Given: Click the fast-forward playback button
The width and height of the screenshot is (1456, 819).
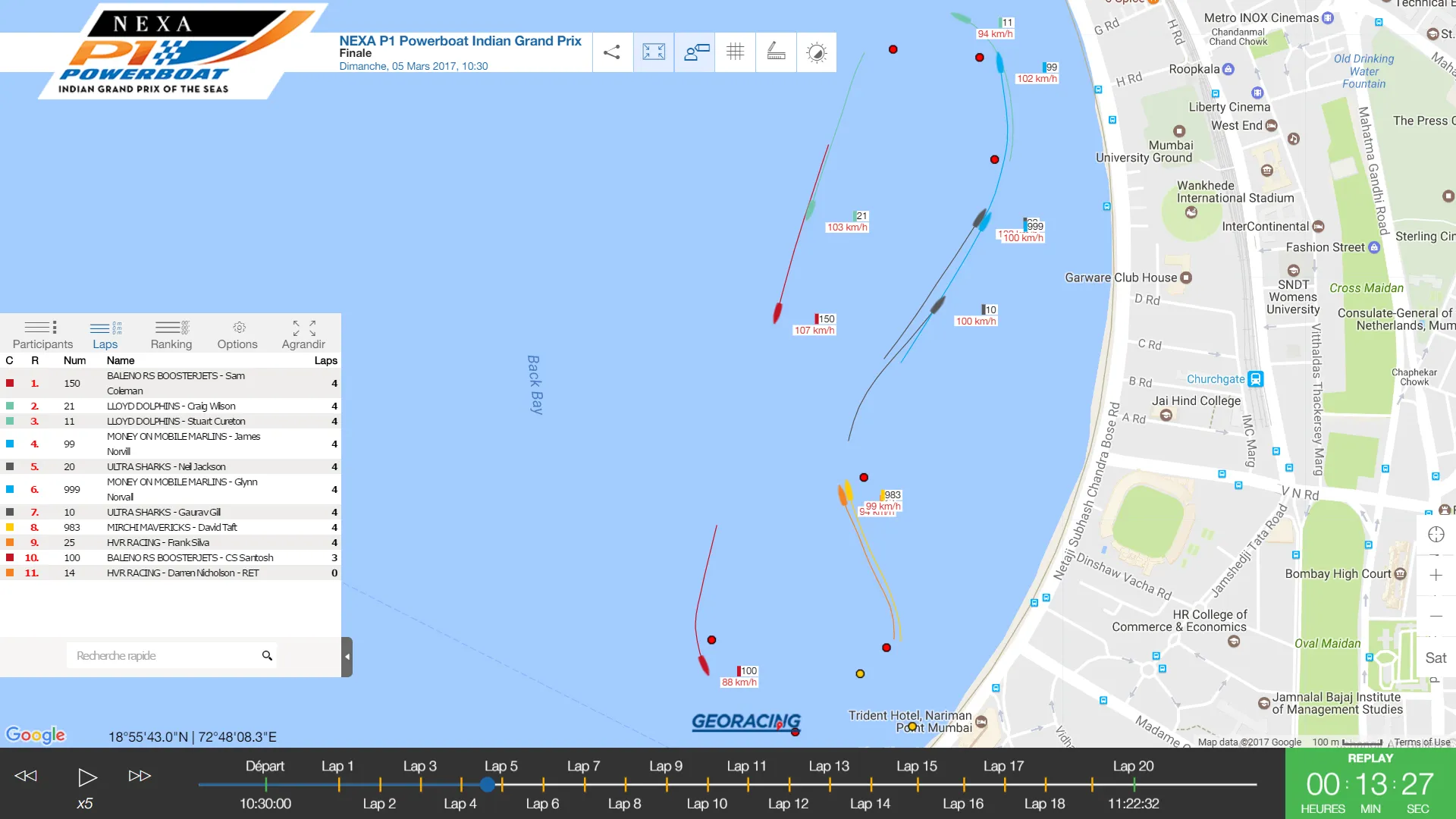Looking at the screenshot, I should click(x=140, y=776).
